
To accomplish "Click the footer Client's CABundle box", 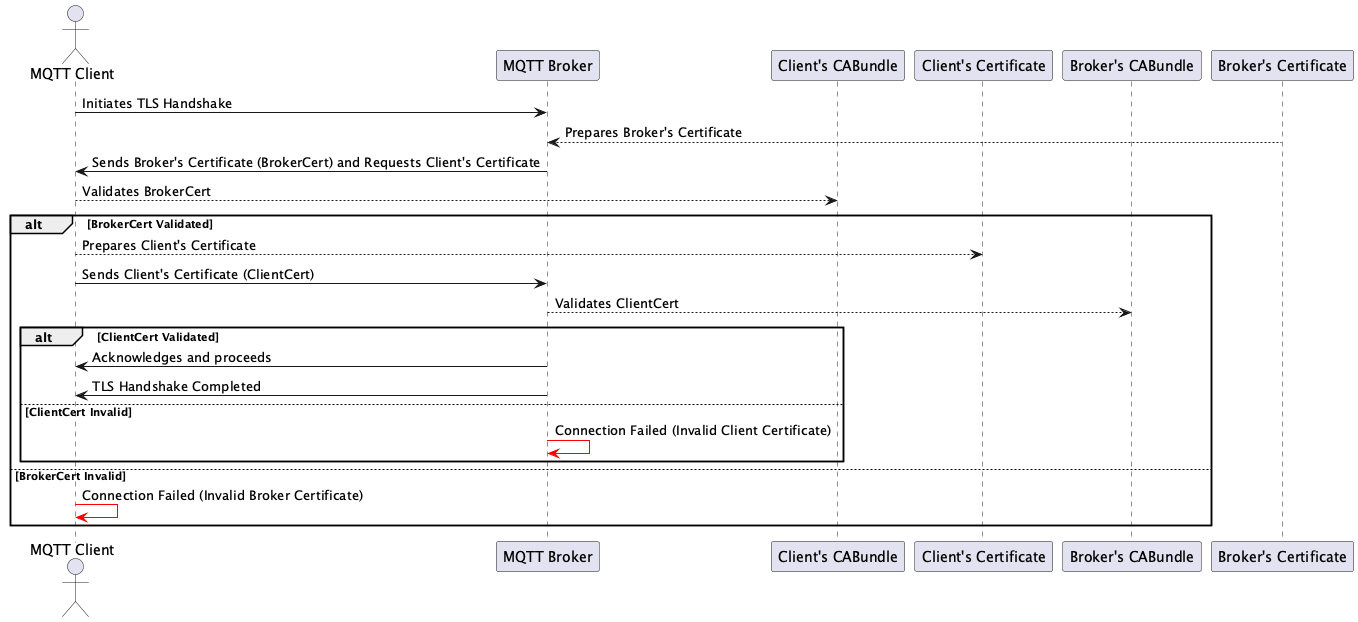I will [838, 556].
